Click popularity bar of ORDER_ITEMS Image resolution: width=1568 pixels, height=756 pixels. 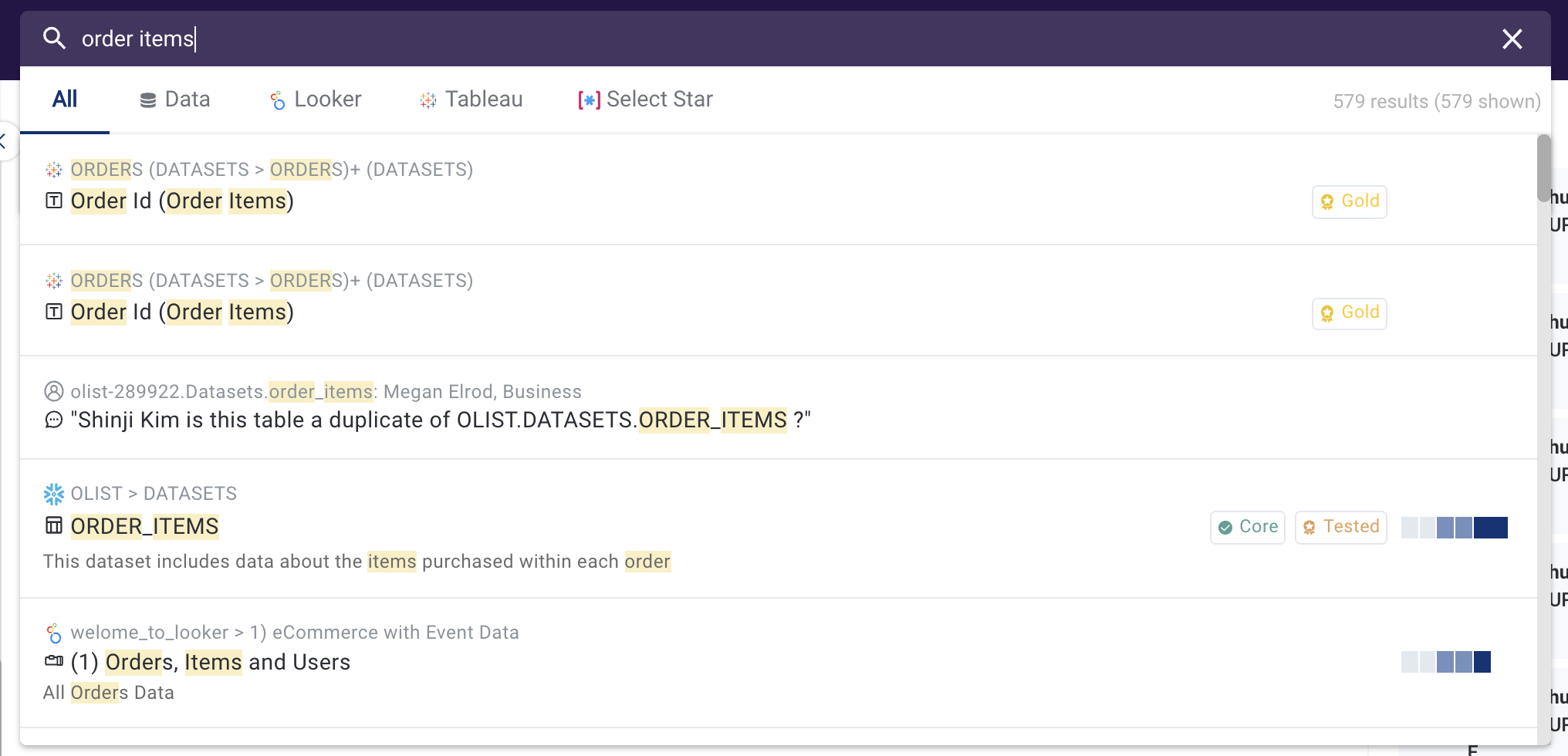tap(1455, 528)
